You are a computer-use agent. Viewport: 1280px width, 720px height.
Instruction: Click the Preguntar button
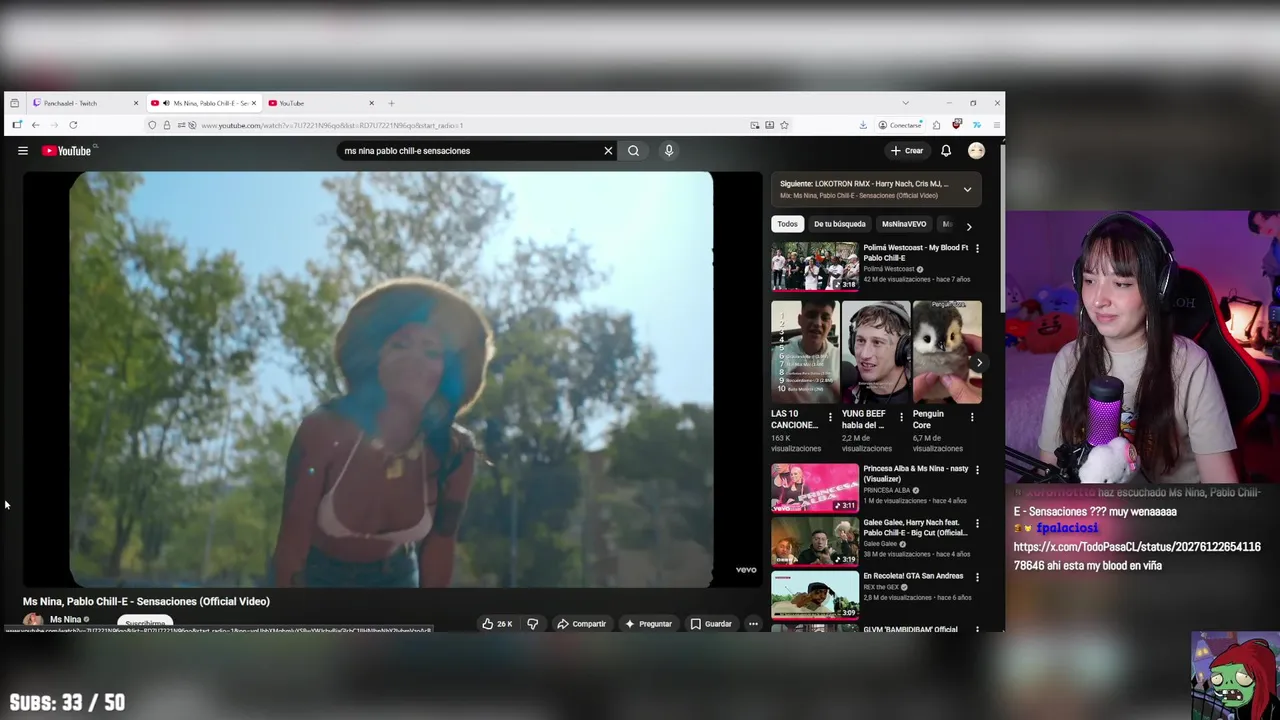tap(648, 624)
